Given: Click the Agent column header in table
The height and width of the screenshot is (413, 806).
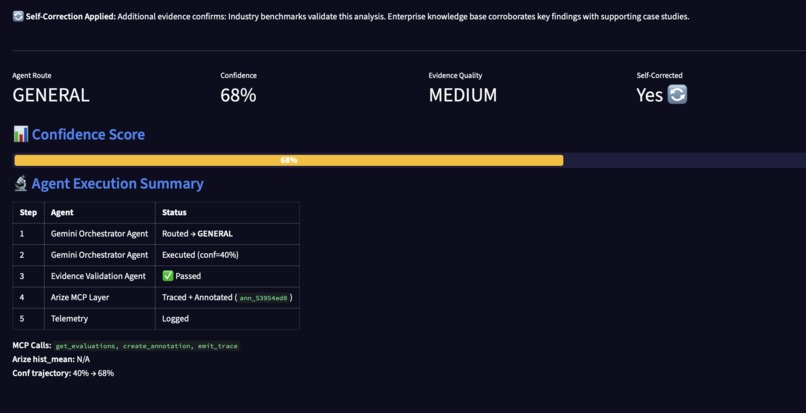Looking at the screenshot, I should coord(100,212).
